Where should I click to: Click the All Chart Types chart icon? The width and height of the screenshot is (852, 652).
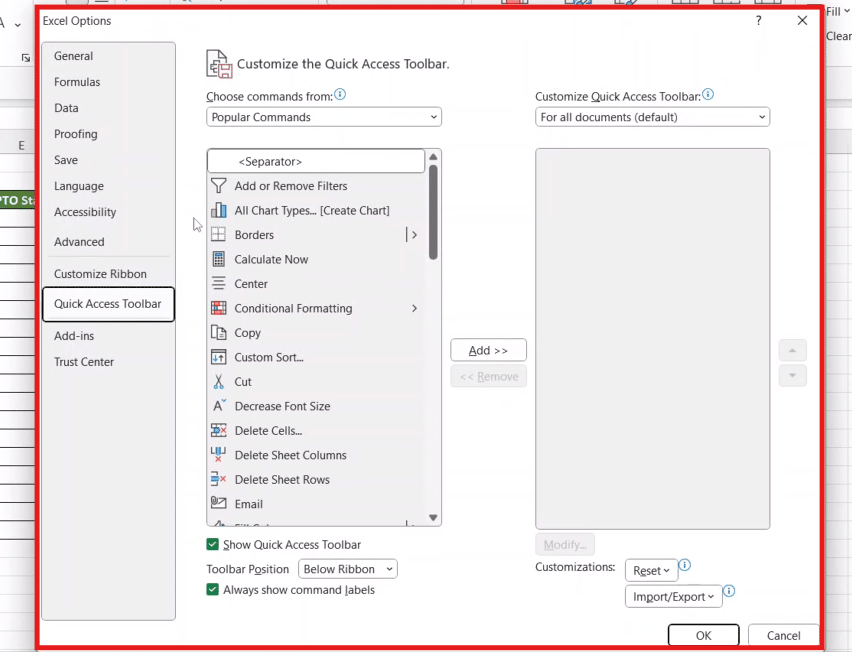coord(218,210)
